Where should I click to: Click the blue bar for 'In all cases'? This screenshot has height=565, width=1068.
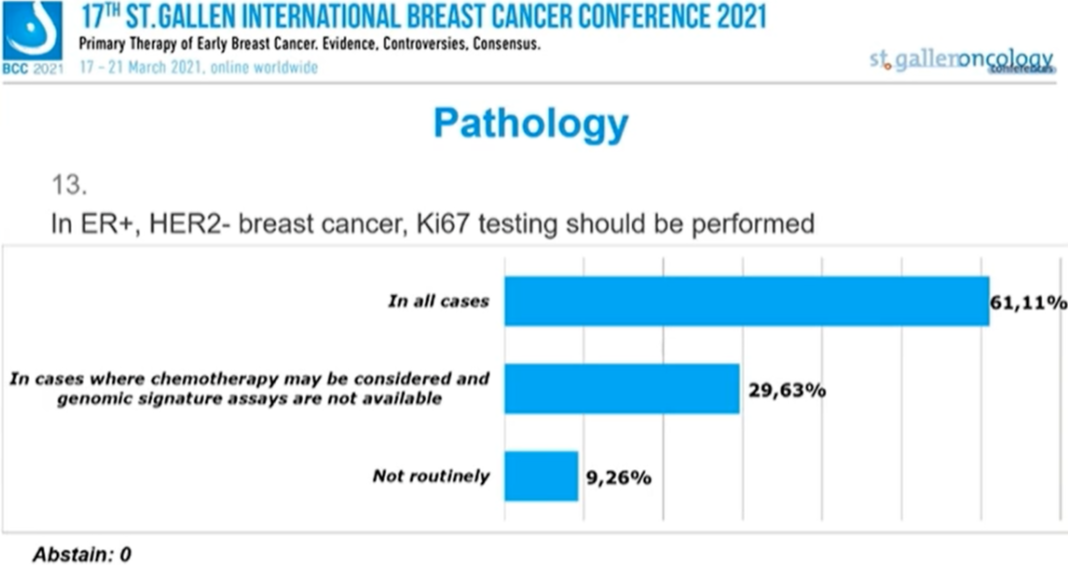746,301
